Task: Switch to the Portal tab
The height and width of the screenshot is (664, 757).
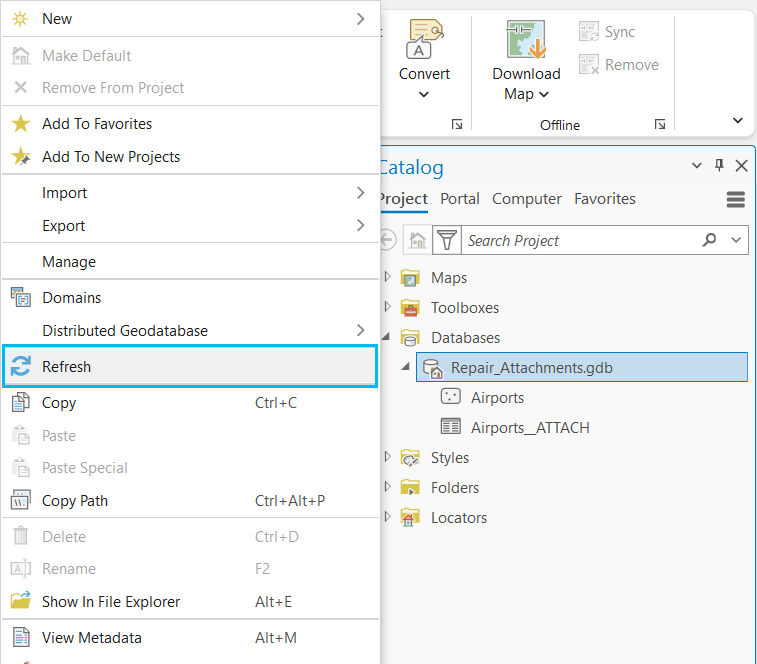Action: 460,199
